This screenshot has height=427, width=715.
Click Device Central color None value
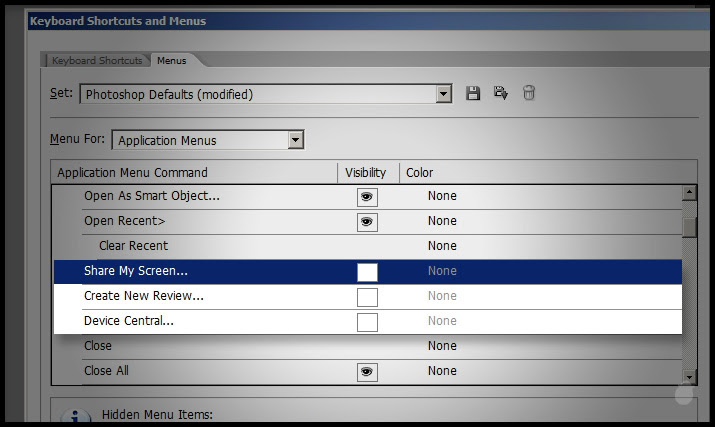click(442, 321)
